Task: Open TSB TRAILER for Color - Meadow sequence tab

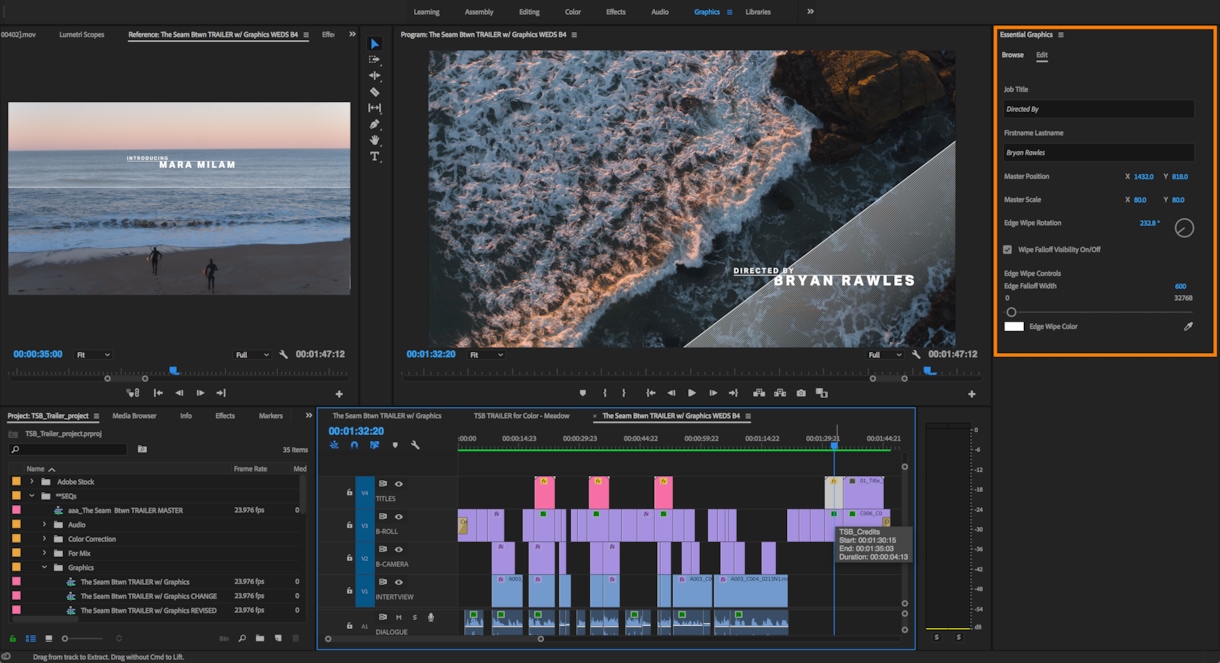Action: pyautogui.click(x=521, y=416)
